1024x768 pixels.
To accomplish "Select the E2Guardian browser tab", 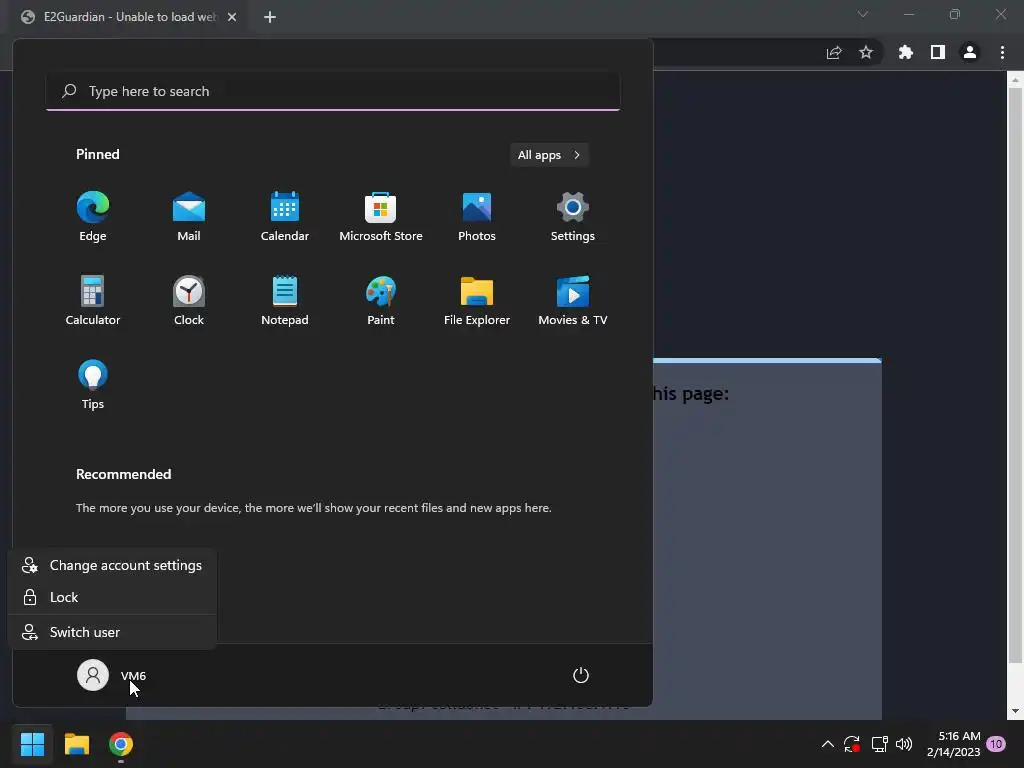I will point(129,17).
